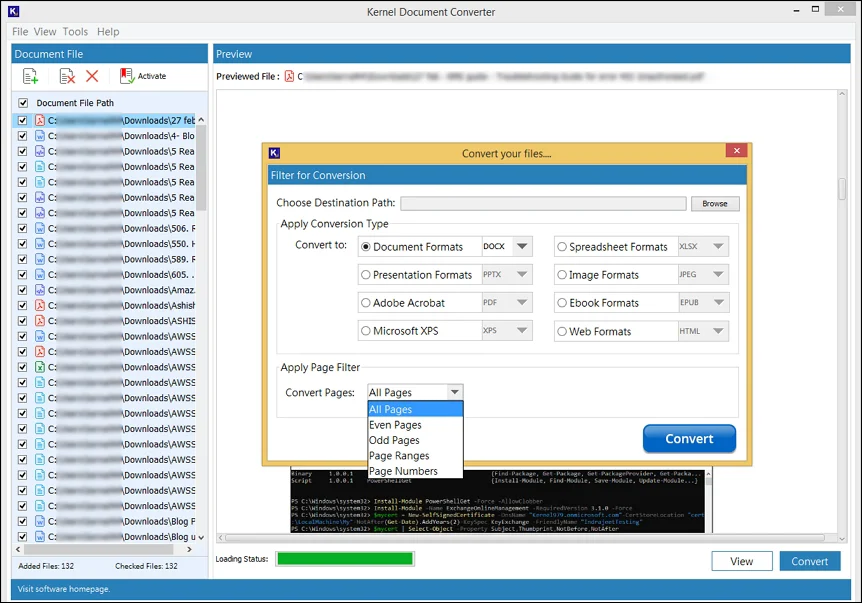Click the red X remove-all icon
Viewport: 862px width, 603px height.
point(92,76)
